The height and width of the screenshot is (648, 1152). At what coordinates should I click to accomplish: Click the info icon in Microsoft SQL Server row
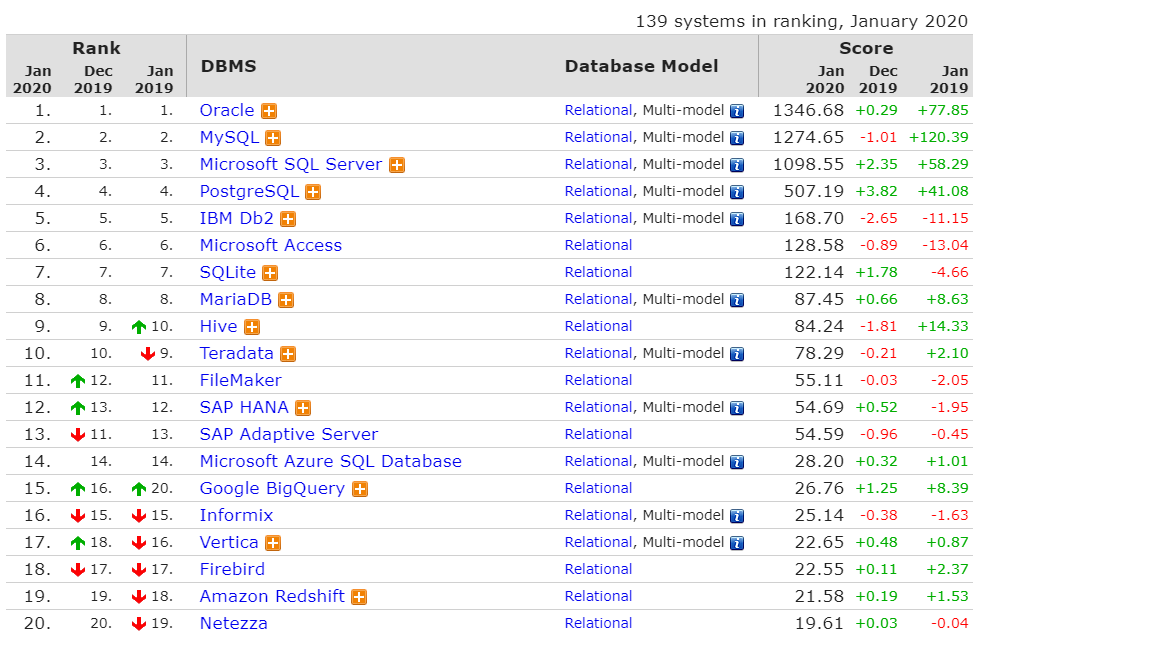[x=737, y=165]
